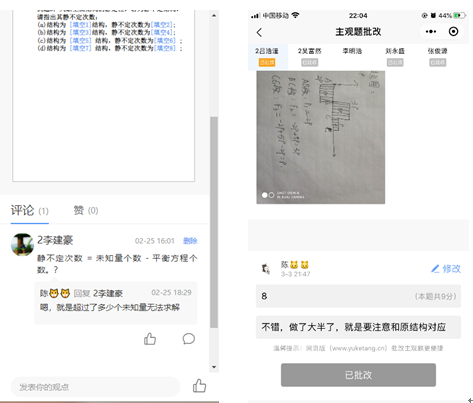Click the 已批改 button
This screenshot has width=473, height=403.
358,375
